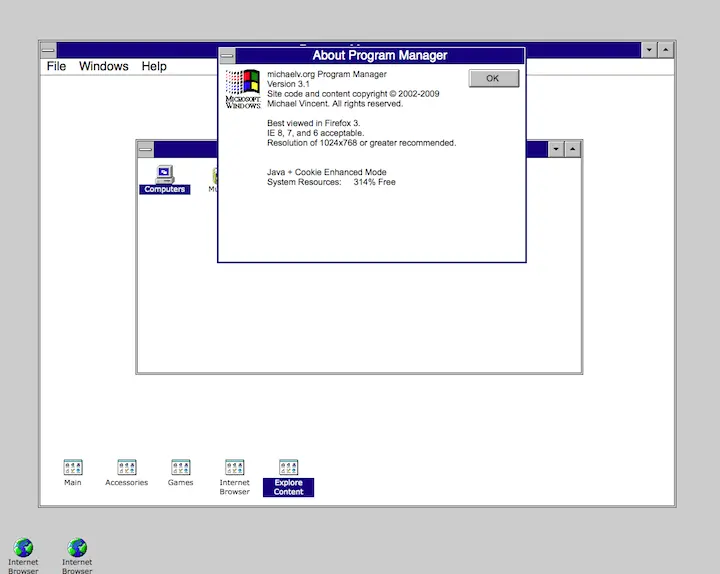This screenshot has height=574, width=720.
Task: Open the inner group window's control menu box
Action: [146, 149]
